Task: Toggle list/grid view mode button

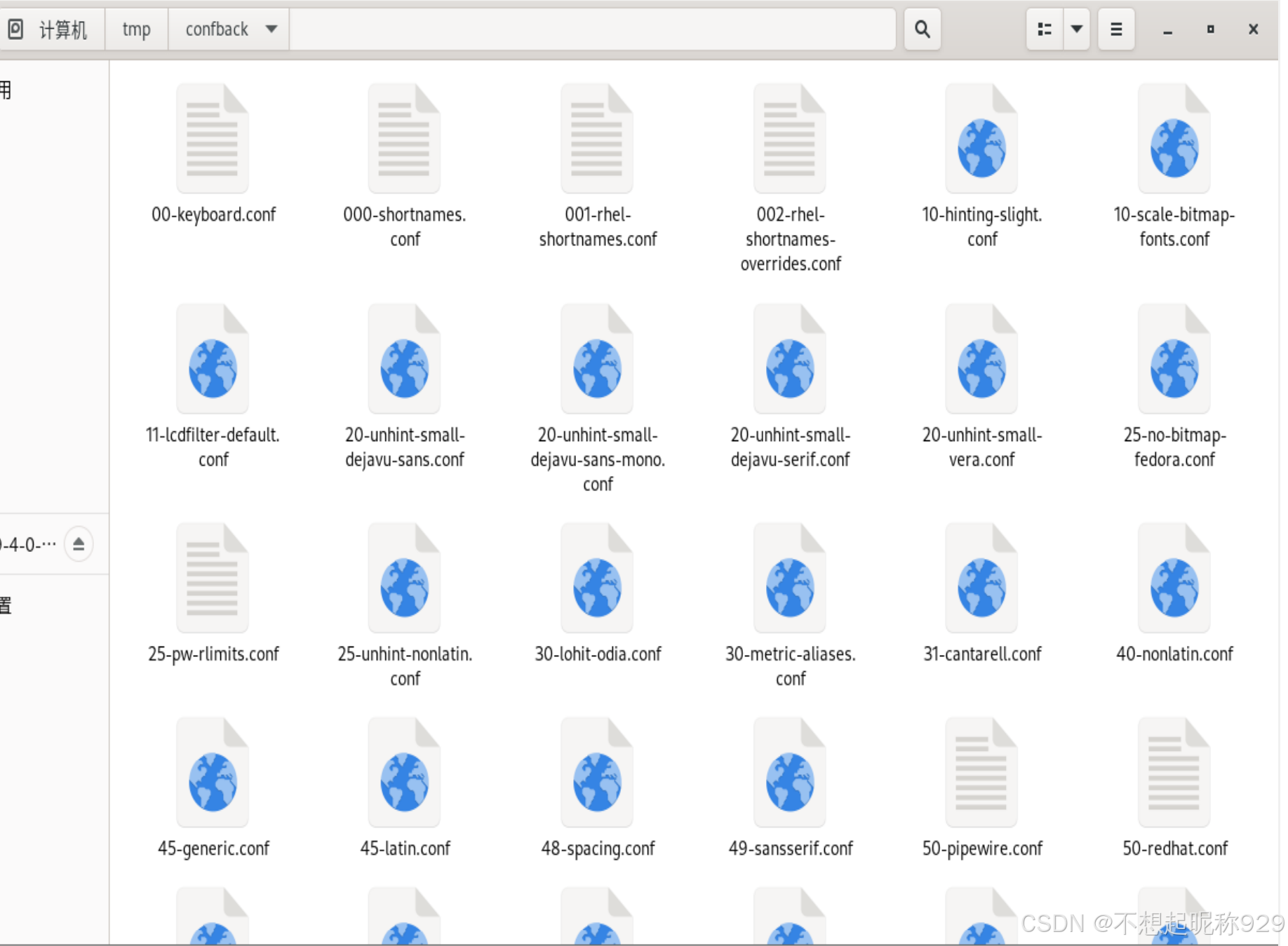Action: pos(1045,29)
